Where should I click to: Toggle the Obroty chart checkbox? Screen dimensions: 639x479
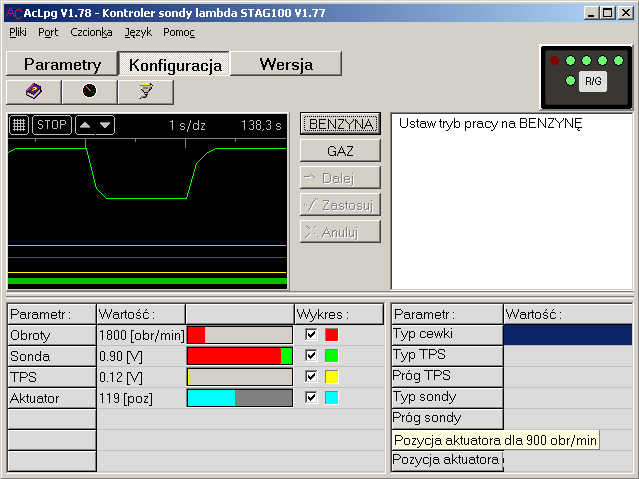coord(311,335)
